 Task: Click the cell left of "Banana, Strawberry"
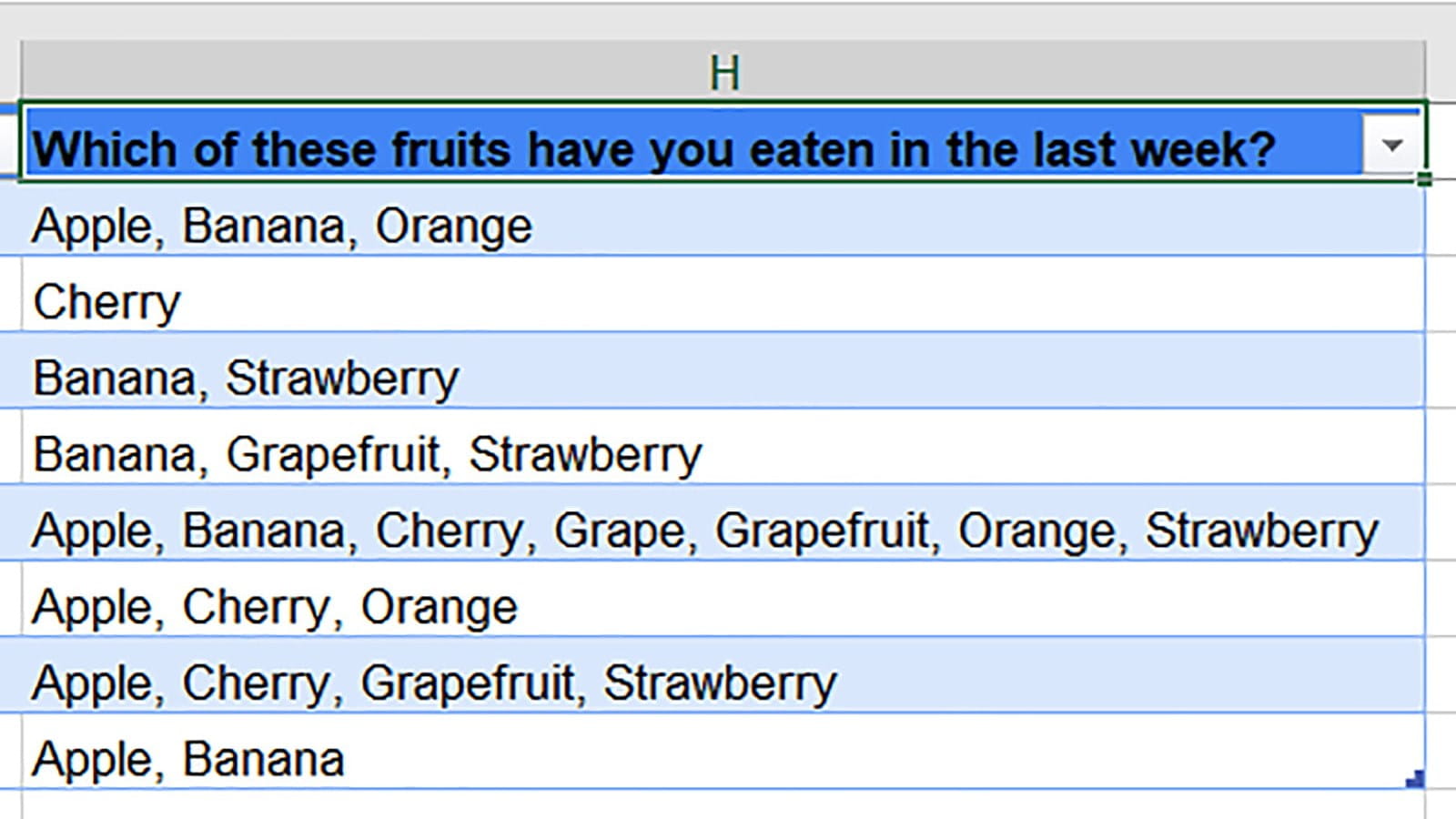click(9, 378)
